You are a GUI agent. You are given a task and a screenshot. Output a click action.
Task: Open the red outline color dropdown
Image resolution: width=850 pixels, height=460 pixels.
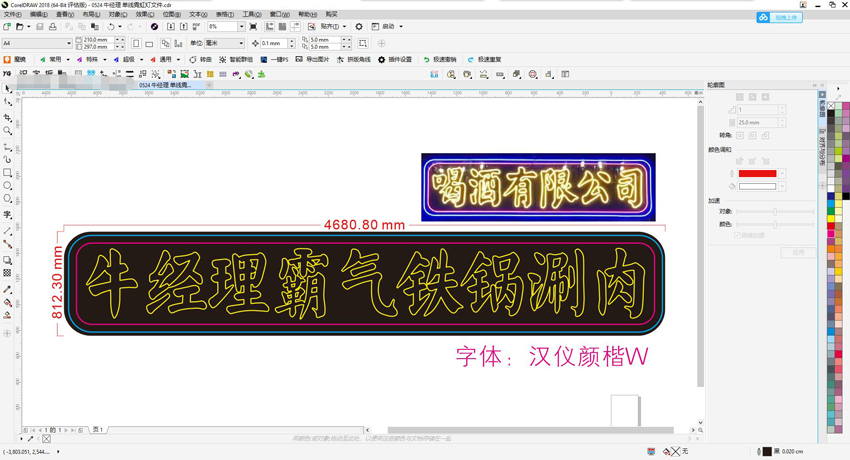click(x=782, y=173)
